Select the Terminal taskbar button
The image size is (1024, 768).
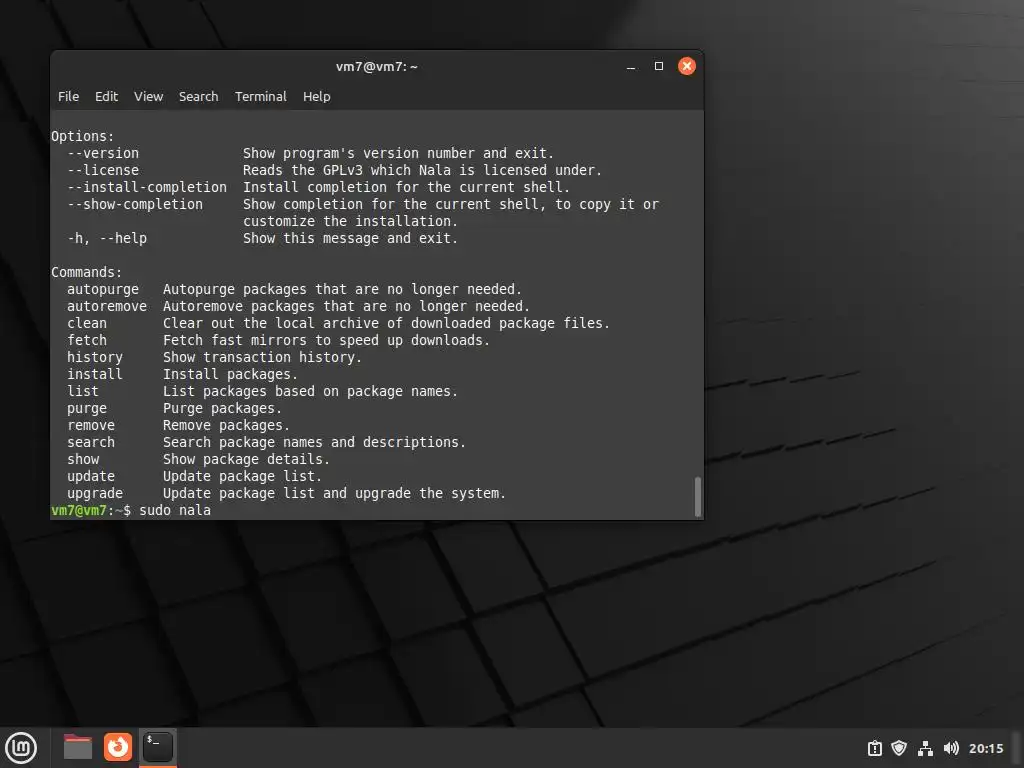(157, 747)
